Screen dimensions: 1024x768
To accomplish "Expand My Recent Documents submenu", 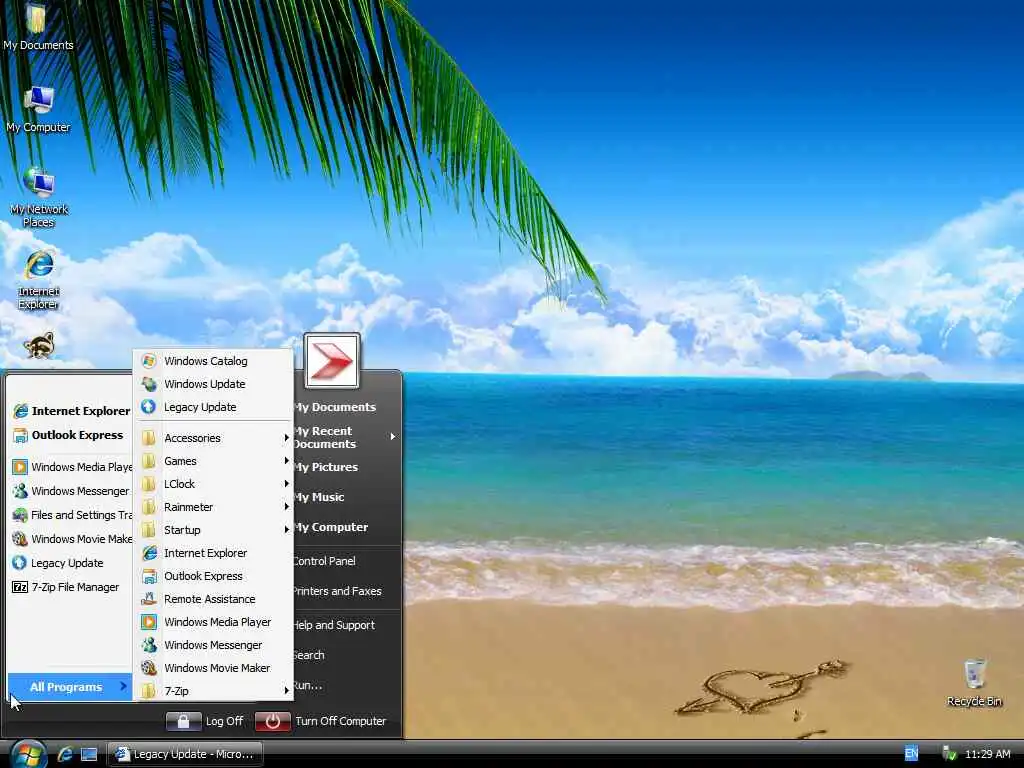I will (x=346, y=438).
